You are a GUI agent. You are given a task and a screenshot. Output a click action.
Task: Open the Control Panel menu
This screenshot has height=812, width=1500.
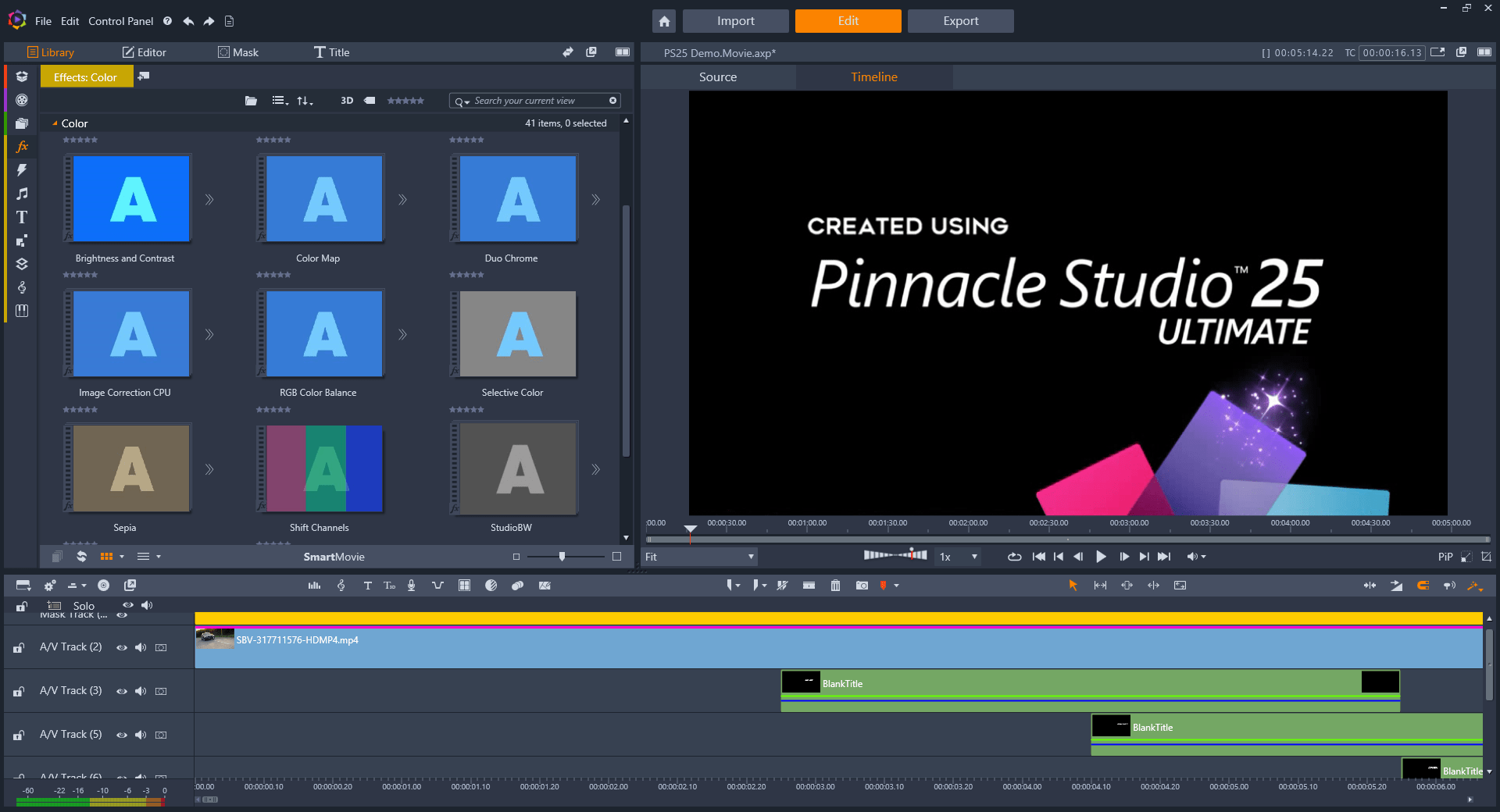pyautogui.click(x=120, y=21)
